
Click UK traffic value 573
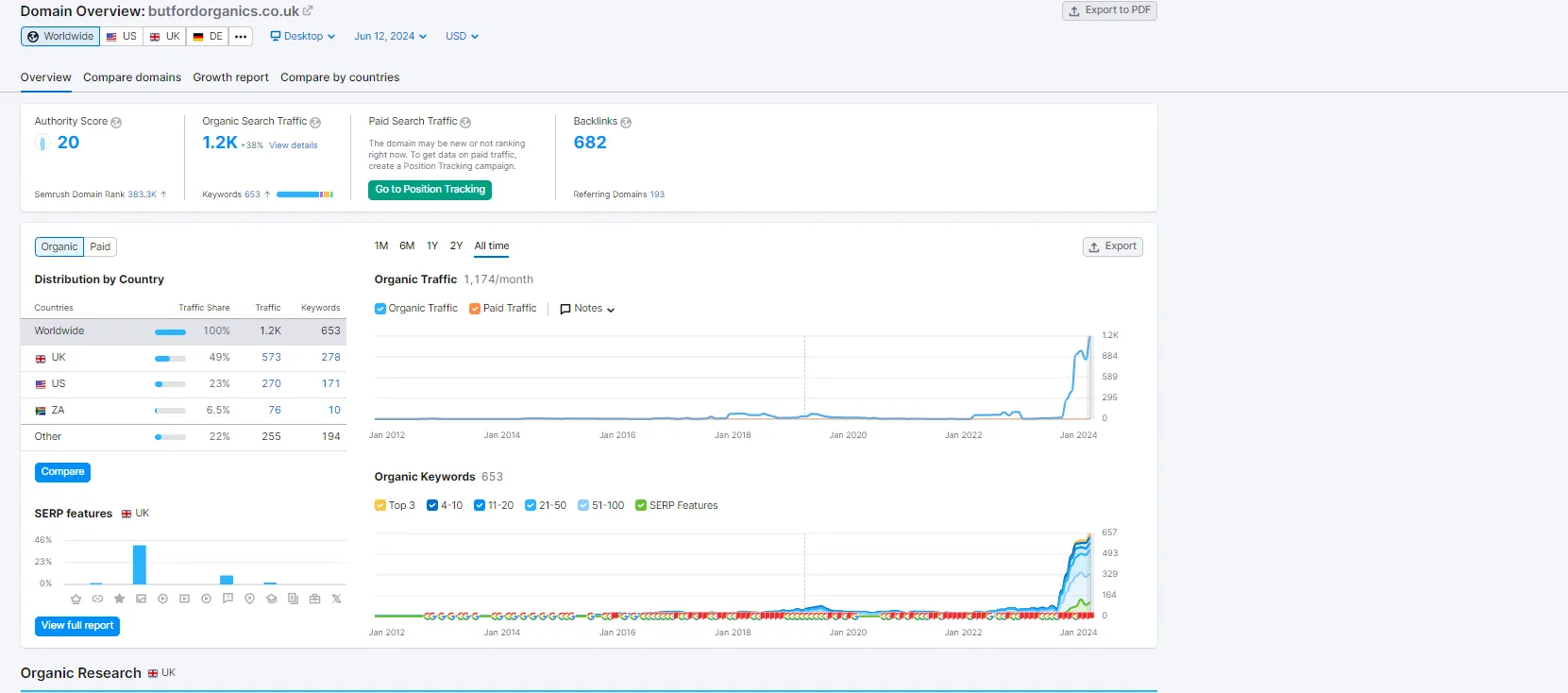pos(272,358)
